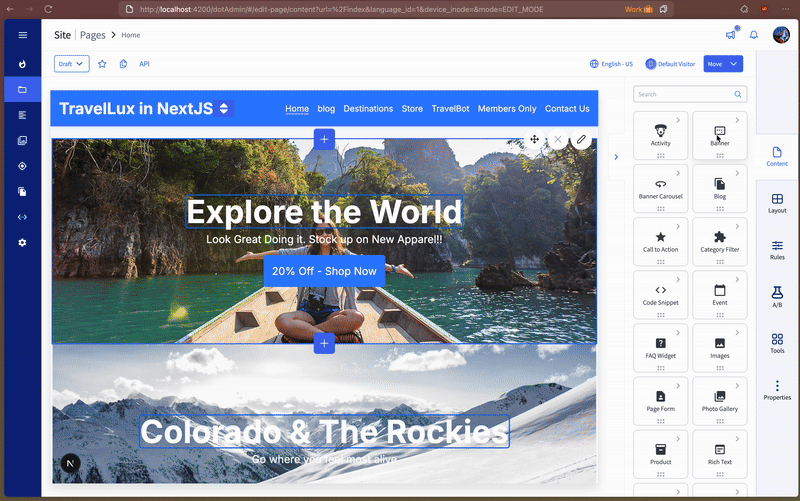800x501 pixels.
Task: Open the settings gear in left sidebar
Action: 22,243
